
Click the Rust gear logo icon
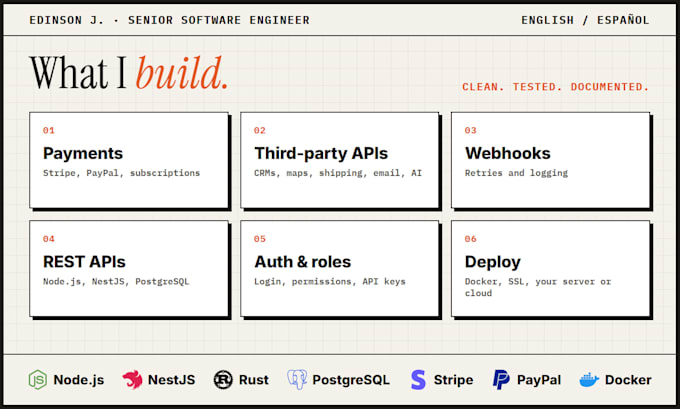[223, 380]
